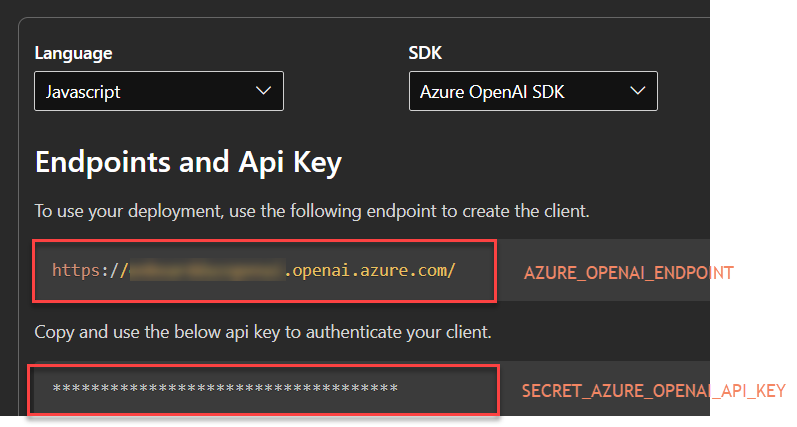Click the word Javascript in the Language box
Image resolution: width=797 pixels, height=427 pixels.
(x=83, y=92)
